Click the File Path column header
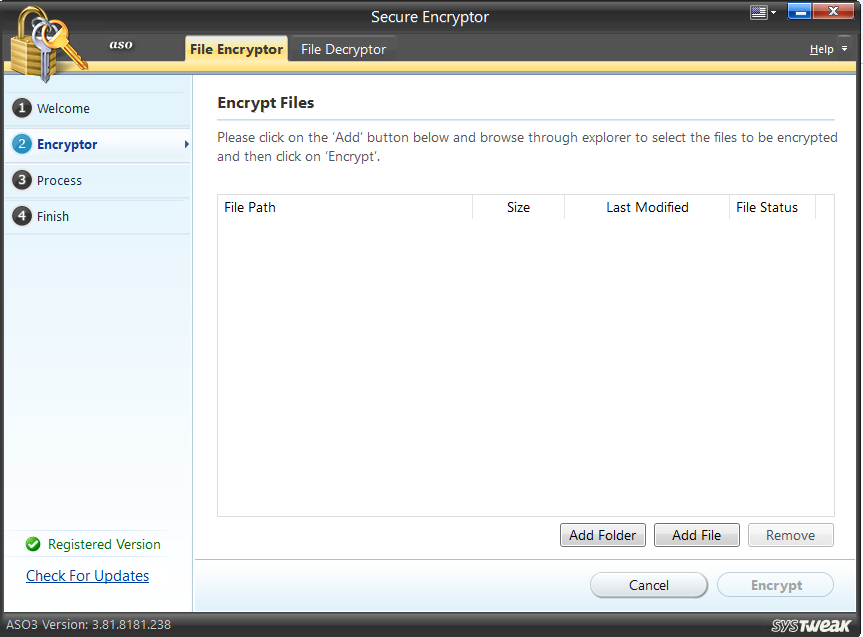Screen dimensions: 863x637 click(250, 207)
